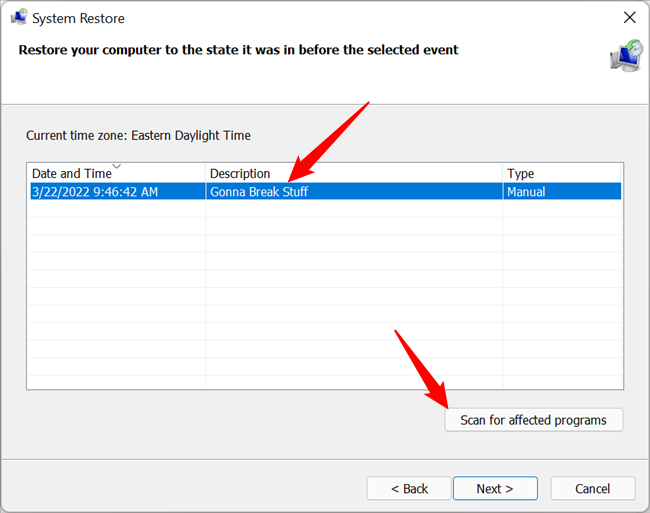
Task: Proceed with the Next button
Action: click(495, 488)
